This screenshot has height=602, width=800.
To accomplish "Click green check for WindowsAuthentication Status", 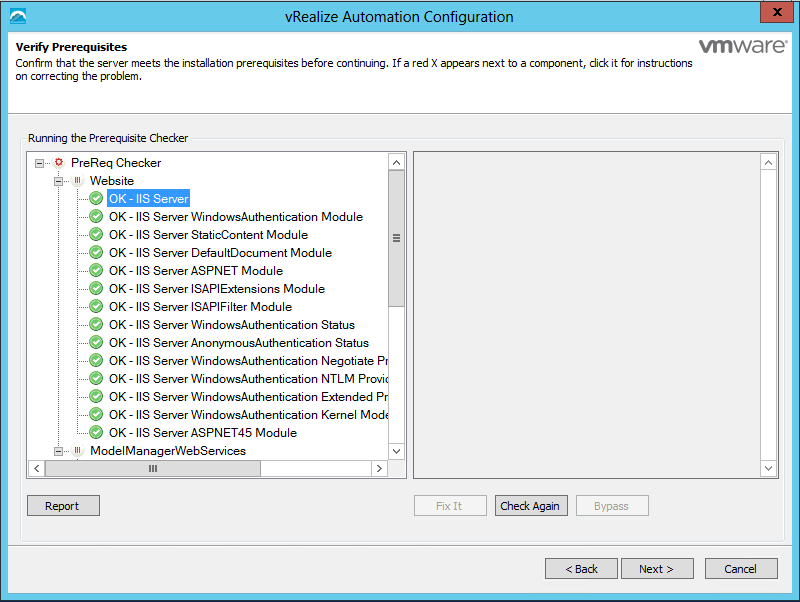I will tap(96, 324).
